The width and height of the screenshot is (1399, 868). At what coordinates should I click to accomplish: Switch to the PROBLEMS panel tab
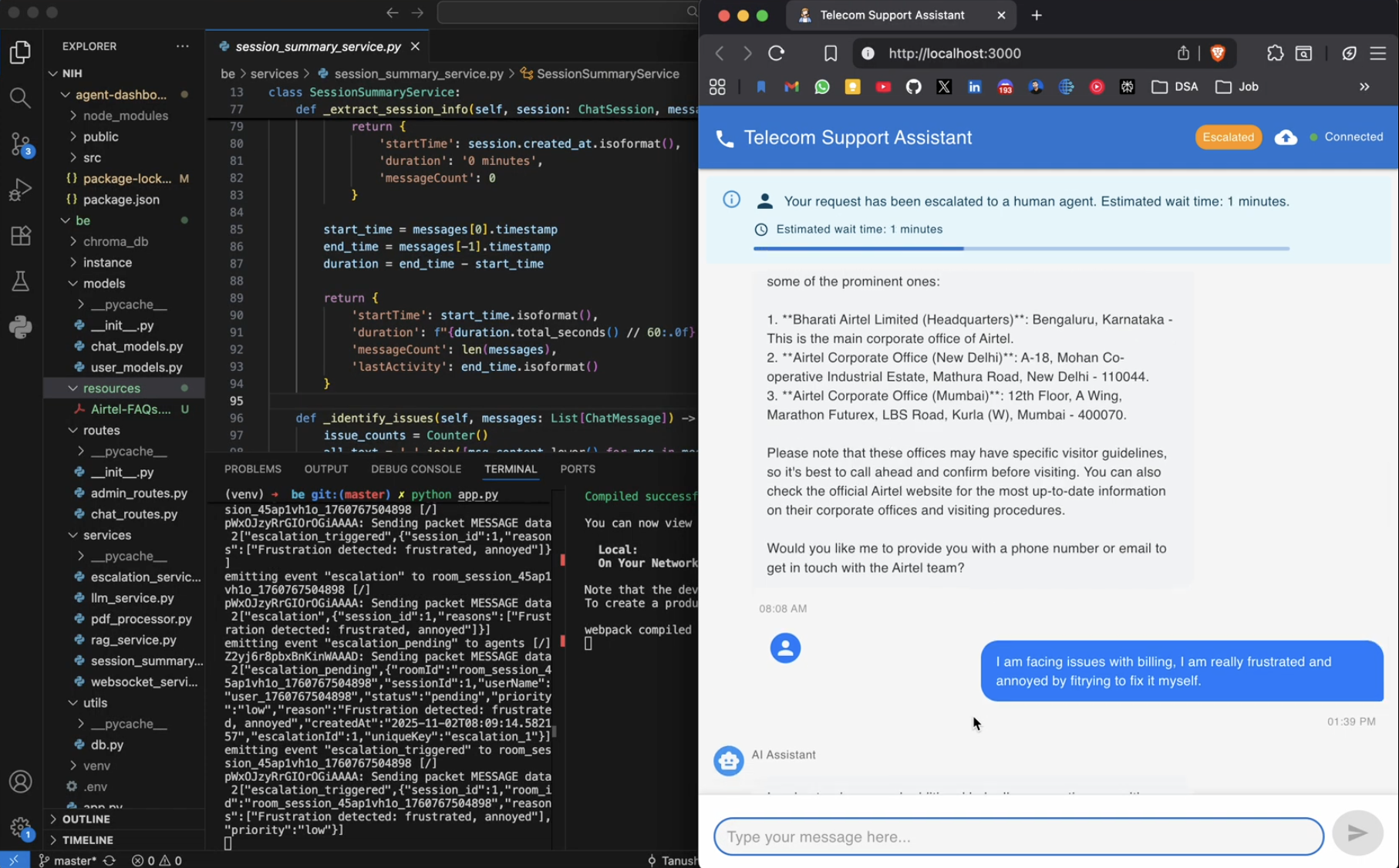point(252,469)
